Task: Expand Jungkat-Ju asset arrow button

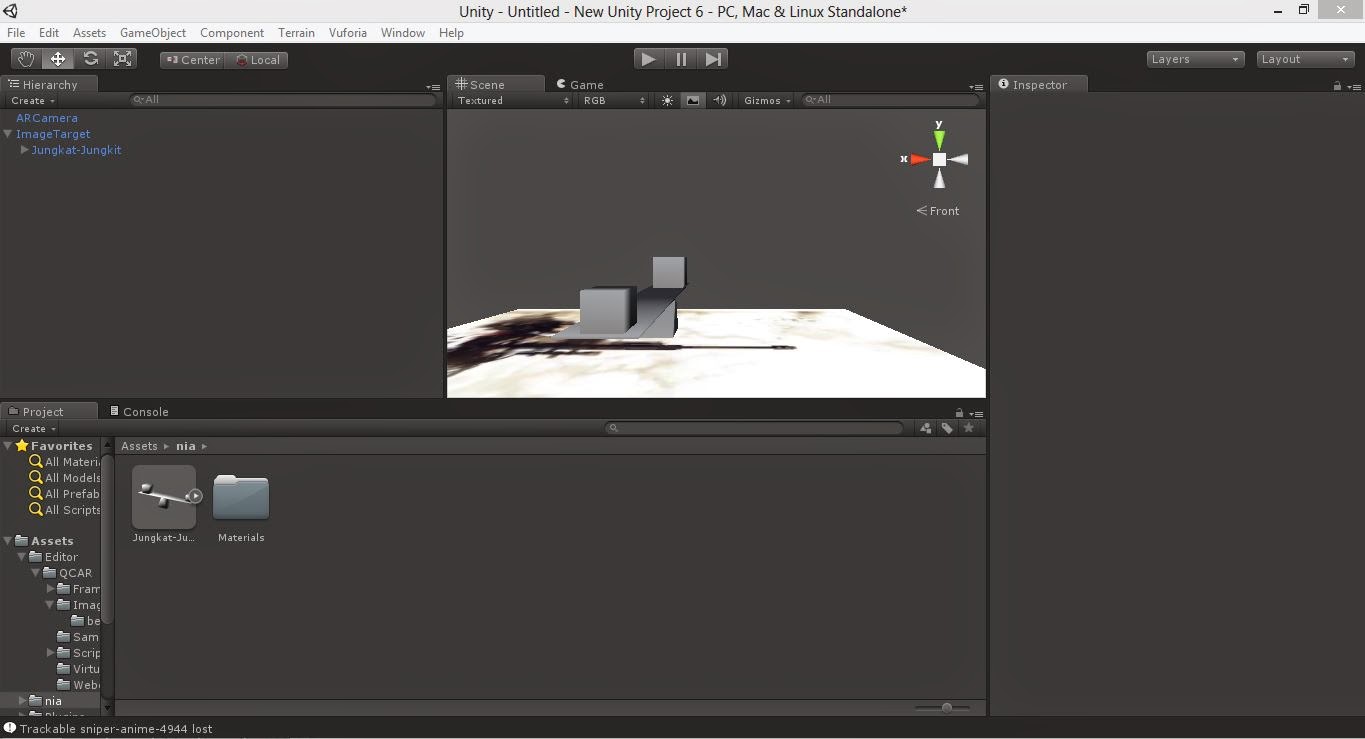Action: (195, 496)
